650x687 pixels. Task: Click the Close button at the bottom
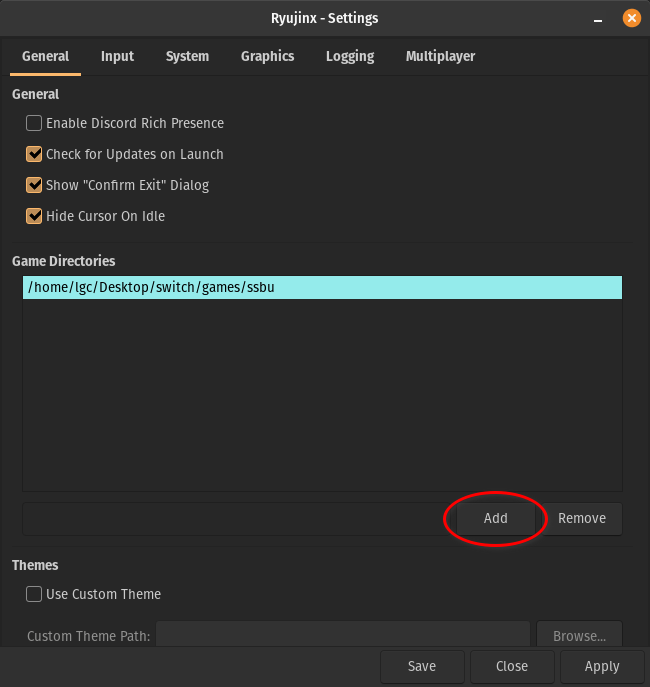[512, 666]
